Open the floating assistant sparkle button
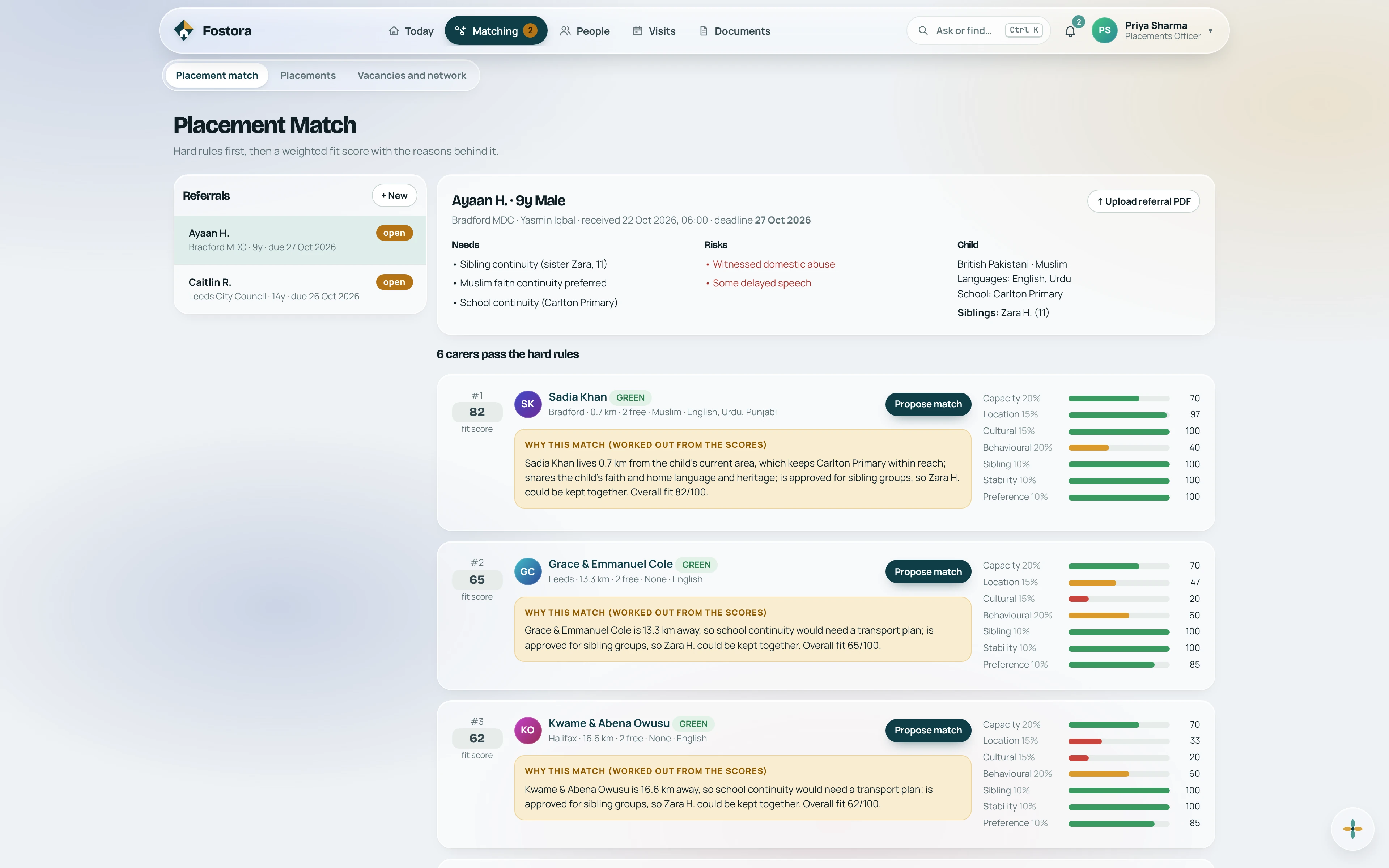This screenshot has width=1389, height=868. point(1352,828)
